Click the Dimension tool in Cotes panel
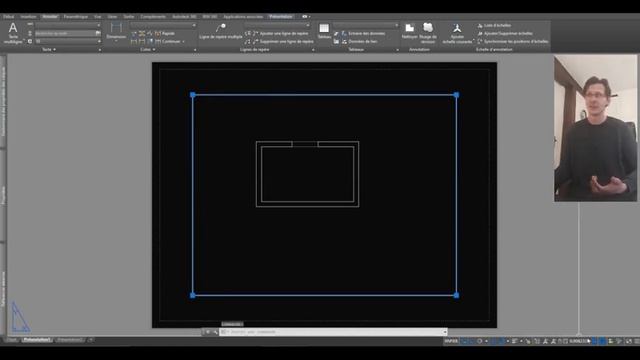 (116, 30)
